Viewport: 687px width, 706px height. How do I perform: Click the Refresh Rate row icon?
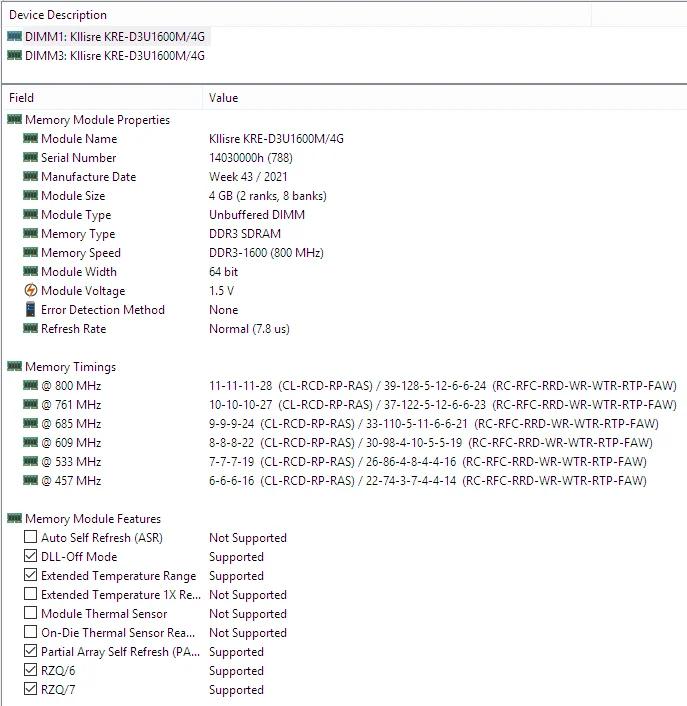tap(30, 328)
